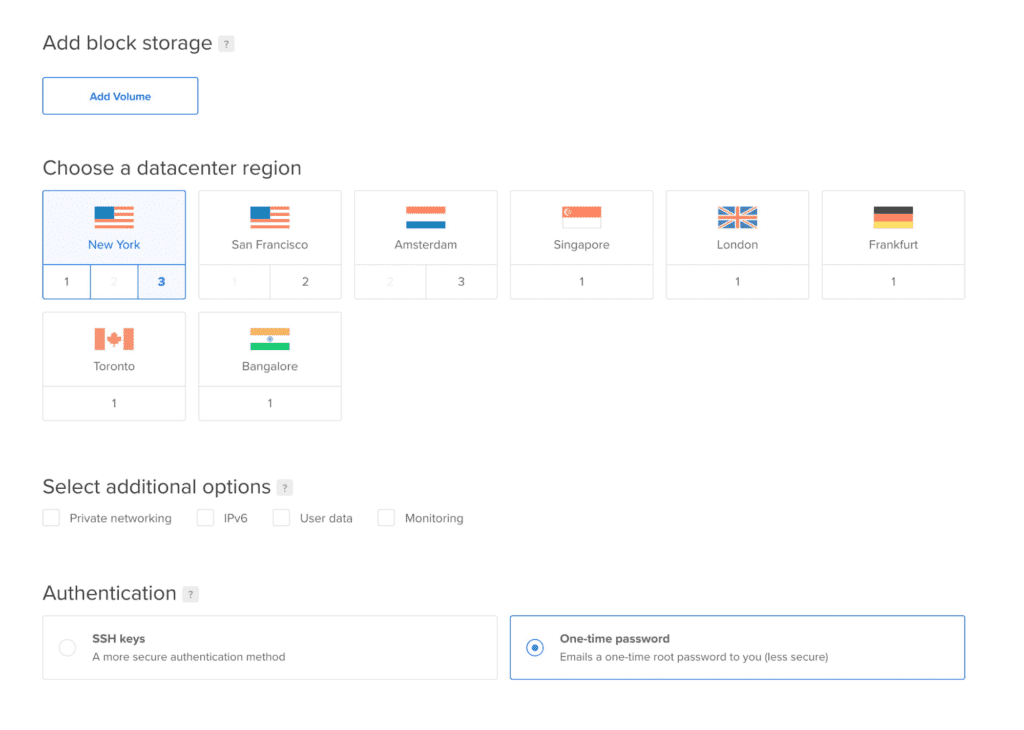The height and width of the screenshot is (730, 1024).
Task: Enable the Monitoring checkbox
Action: (386, 518)
